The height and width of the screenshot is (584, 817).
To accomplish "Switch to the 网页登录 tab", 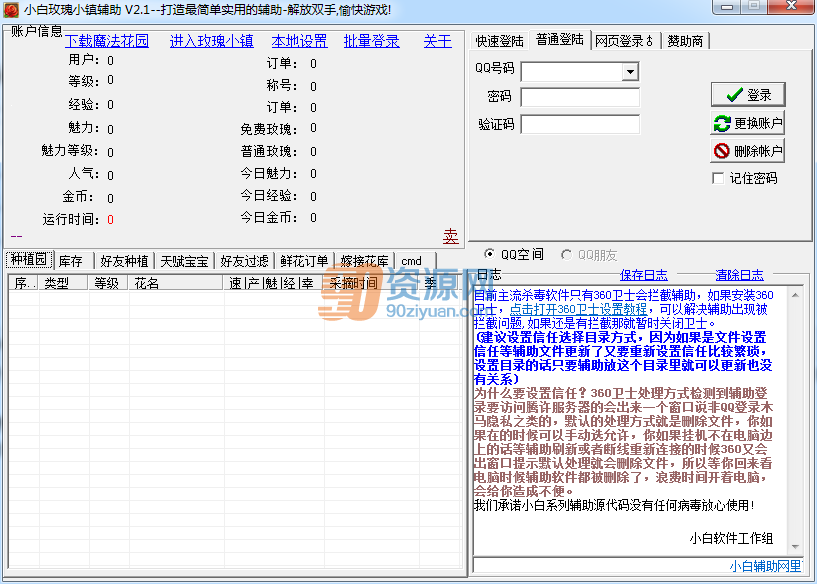I will pos(625,41).
